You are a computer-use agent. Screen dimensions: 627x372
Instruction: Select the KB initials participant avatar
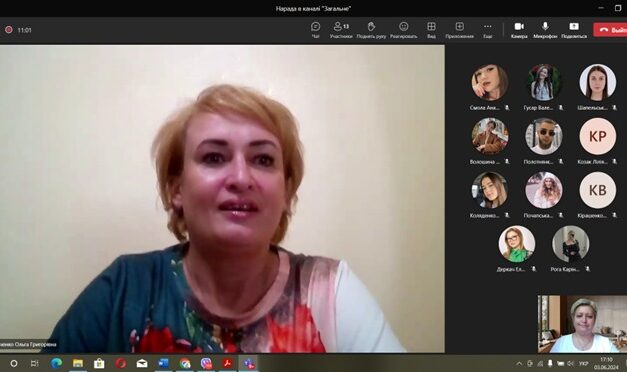point(597,190)
